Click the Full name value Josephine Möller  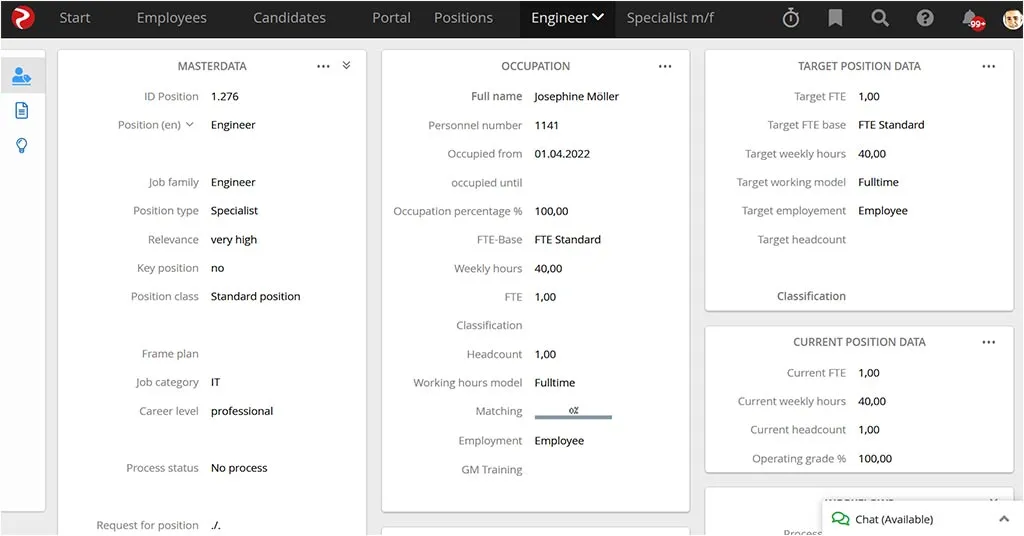[x=576, y=97]
